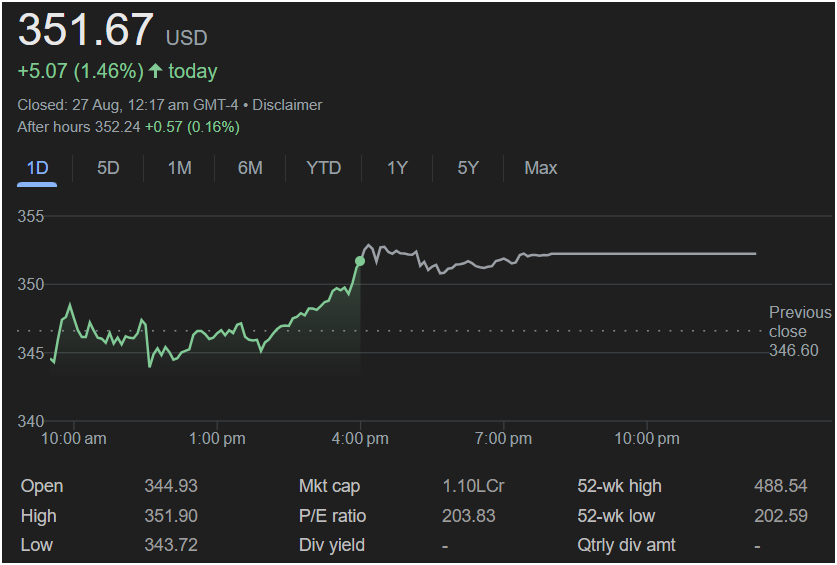Screen dimensions: 837x565
Task: Select the 1Y range tab
Action: [397, 168]
